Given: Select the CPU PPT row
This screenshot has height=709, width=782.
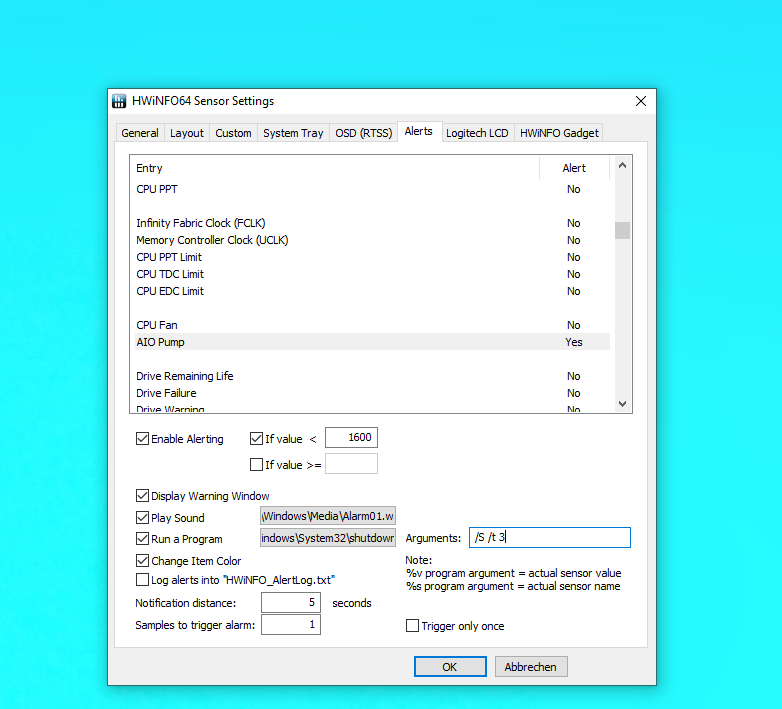Looking at the screenshot, I should (372, 189).
